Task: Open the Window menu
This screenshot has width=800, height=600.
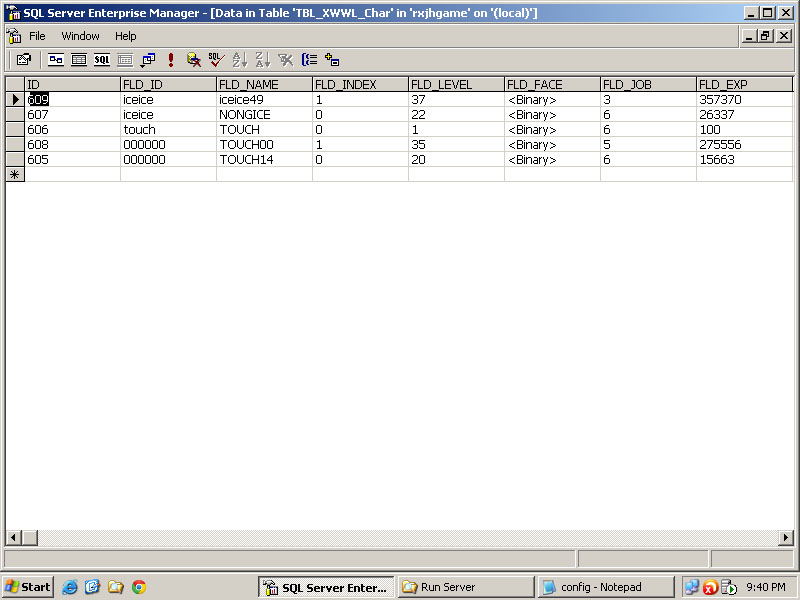Action: pyautogui.click(x=80, y=36)
